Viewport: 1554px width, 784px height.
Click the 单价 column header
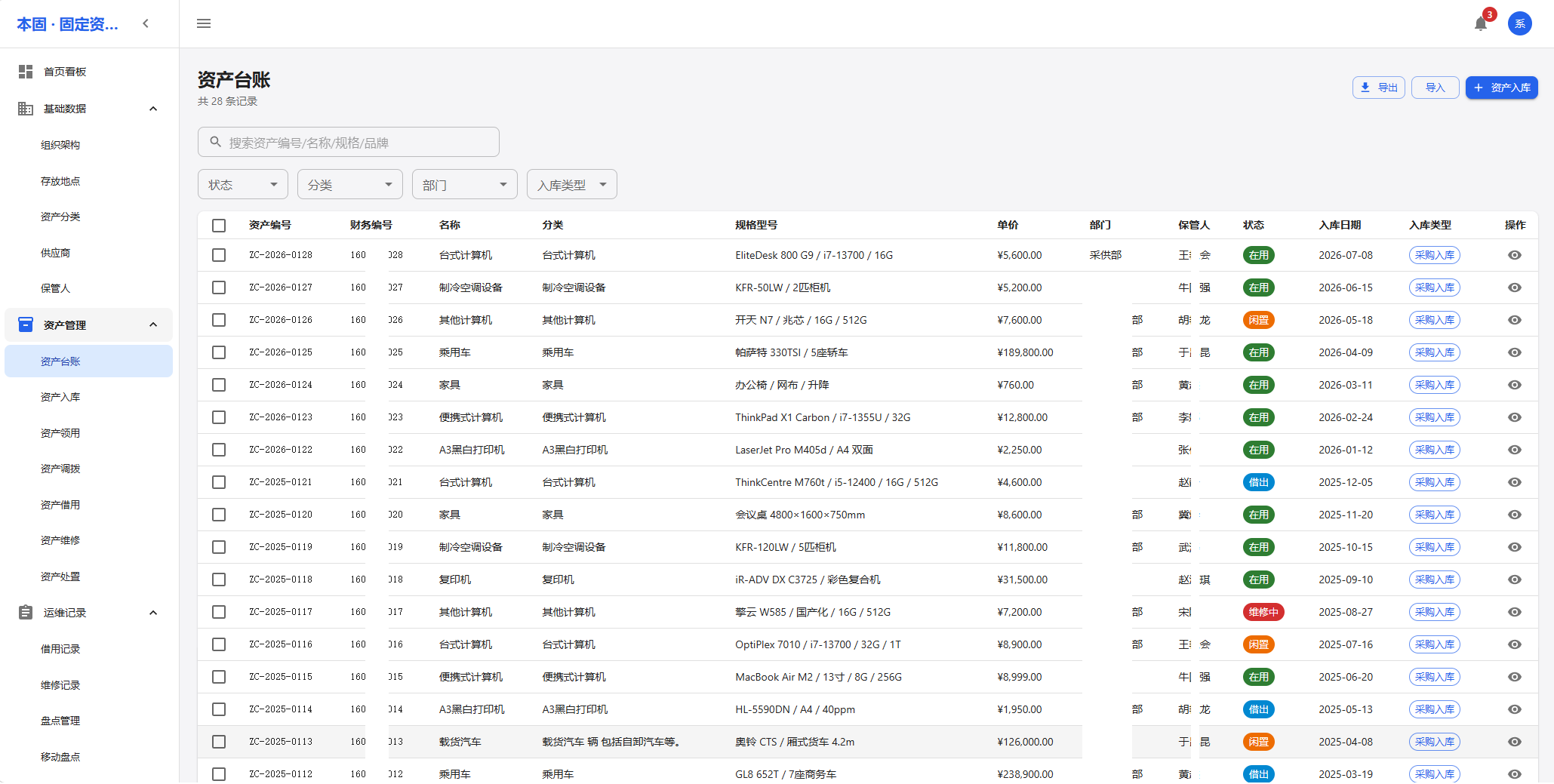coord(1008,225)
